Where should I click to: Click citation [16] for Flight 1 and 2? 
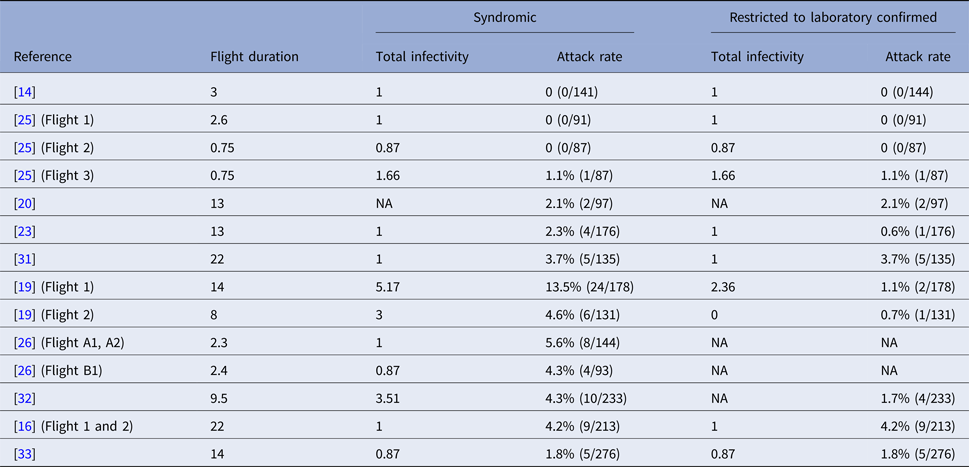(23, 427)
